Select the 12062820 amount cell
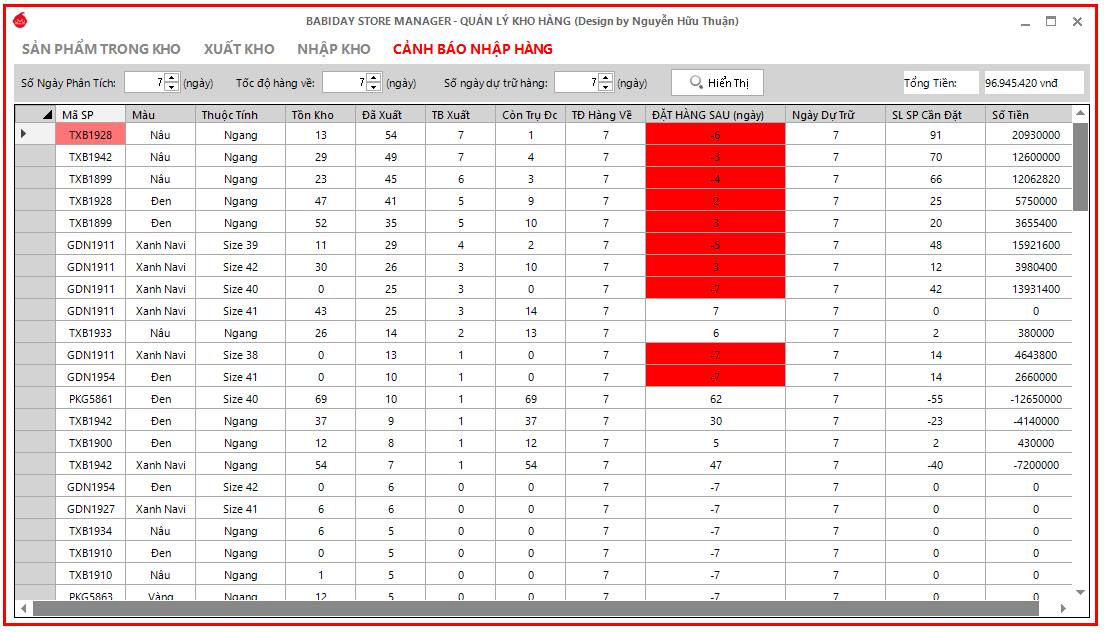This screenshot has width=1104, height=632. (x=1028, y=179)
